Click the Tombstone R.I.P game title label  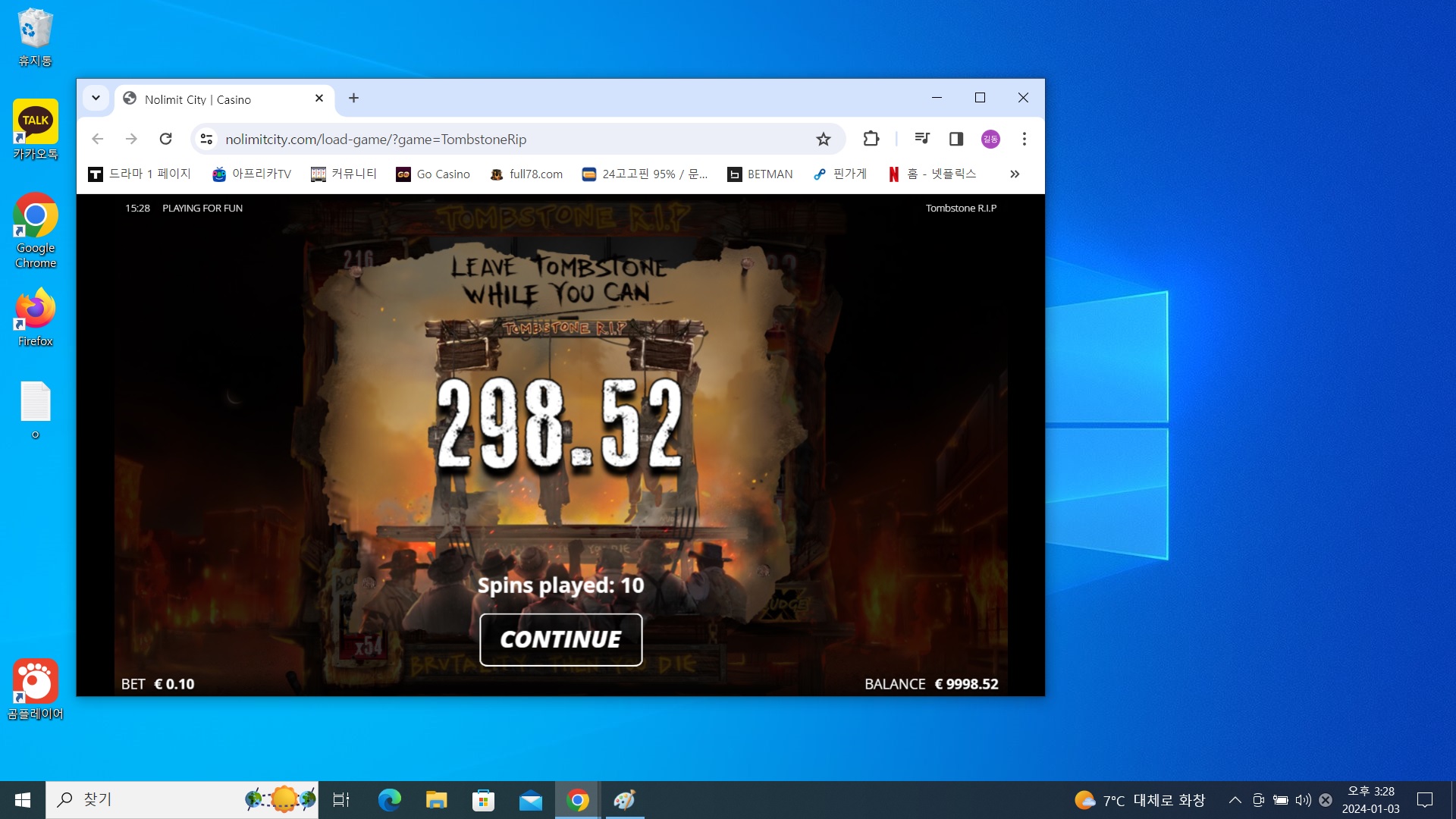(961, 208)
